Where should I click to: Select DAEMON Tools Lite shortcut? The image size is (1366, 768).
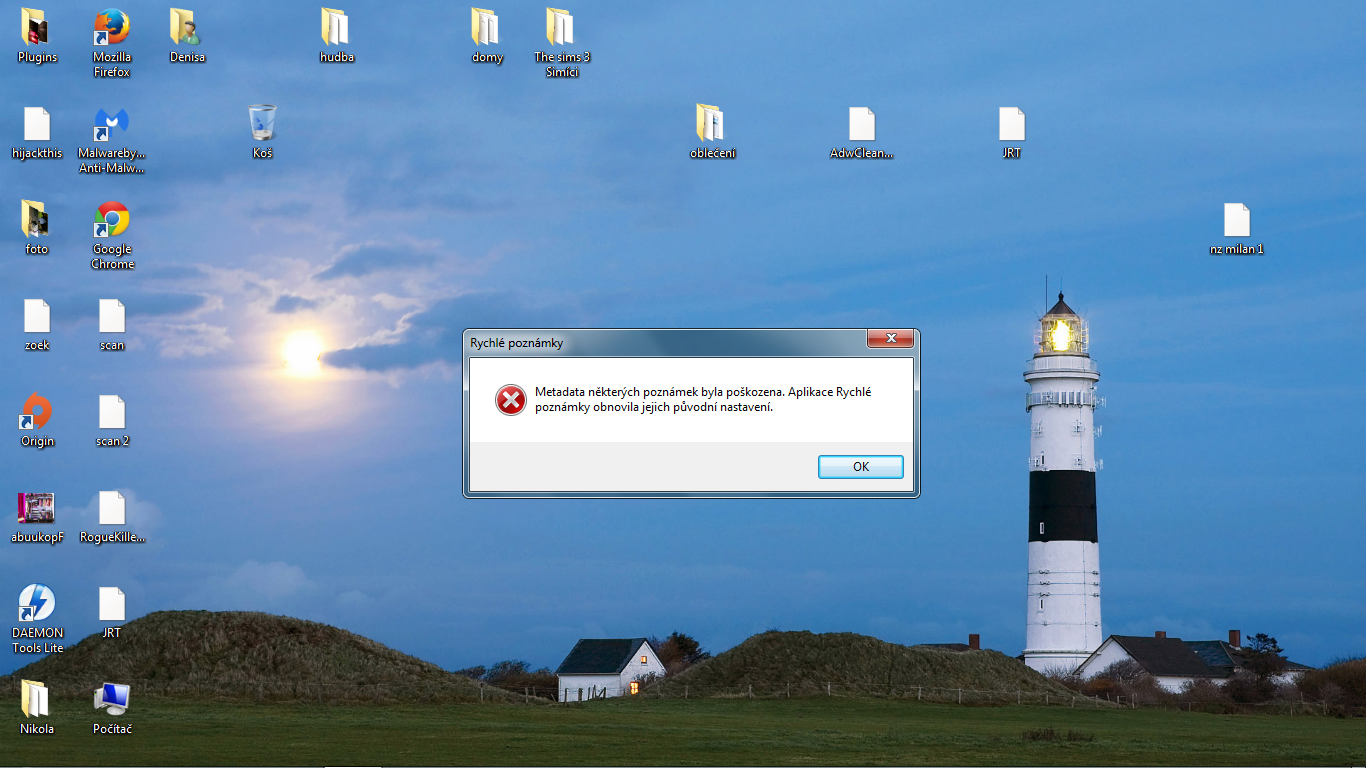click(37, 603)
